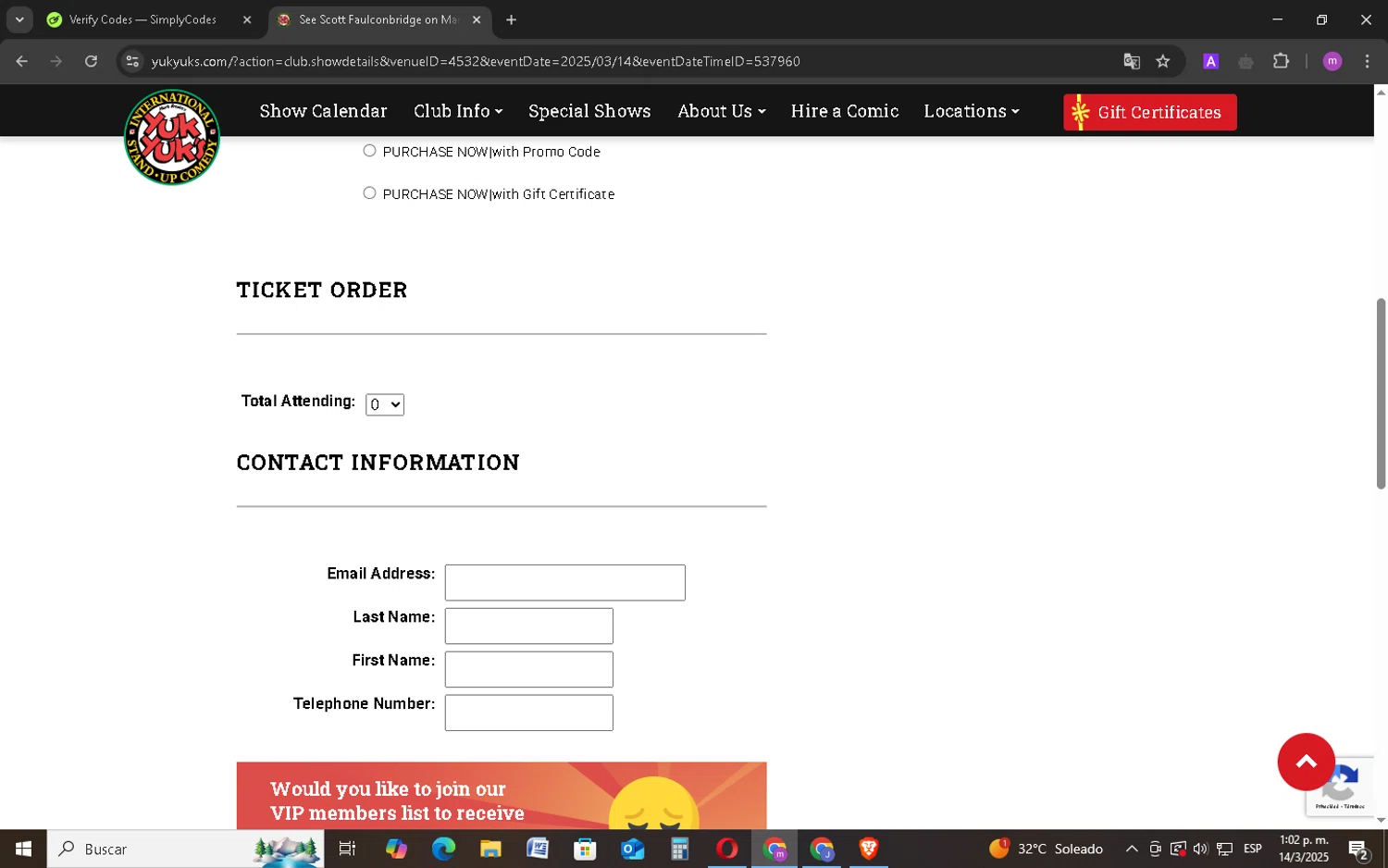
Task: Open Opera browser from taskbar
Action: click(x=726, y=849)
